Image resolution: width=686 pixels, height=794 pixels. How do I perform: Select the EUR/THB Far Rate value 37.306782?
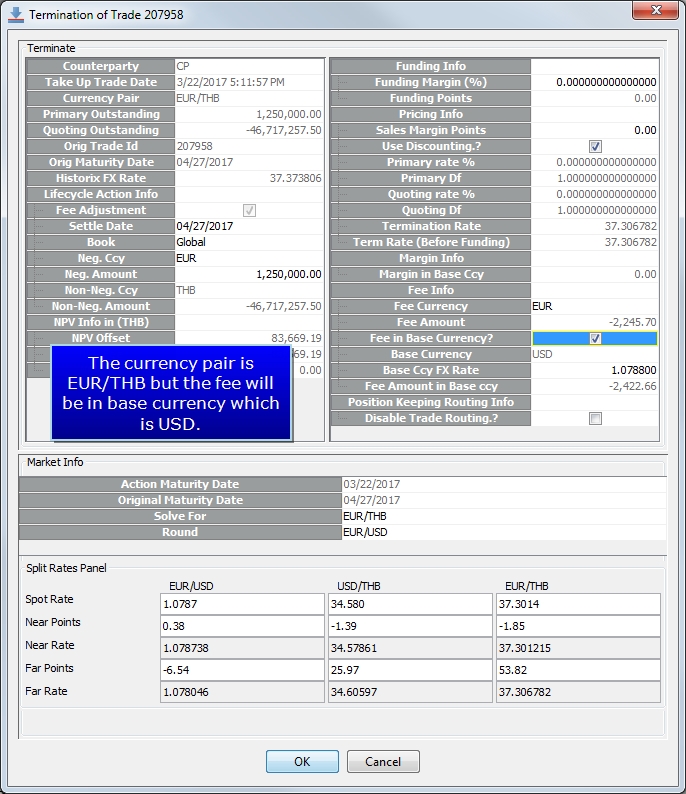click(578, 692)
